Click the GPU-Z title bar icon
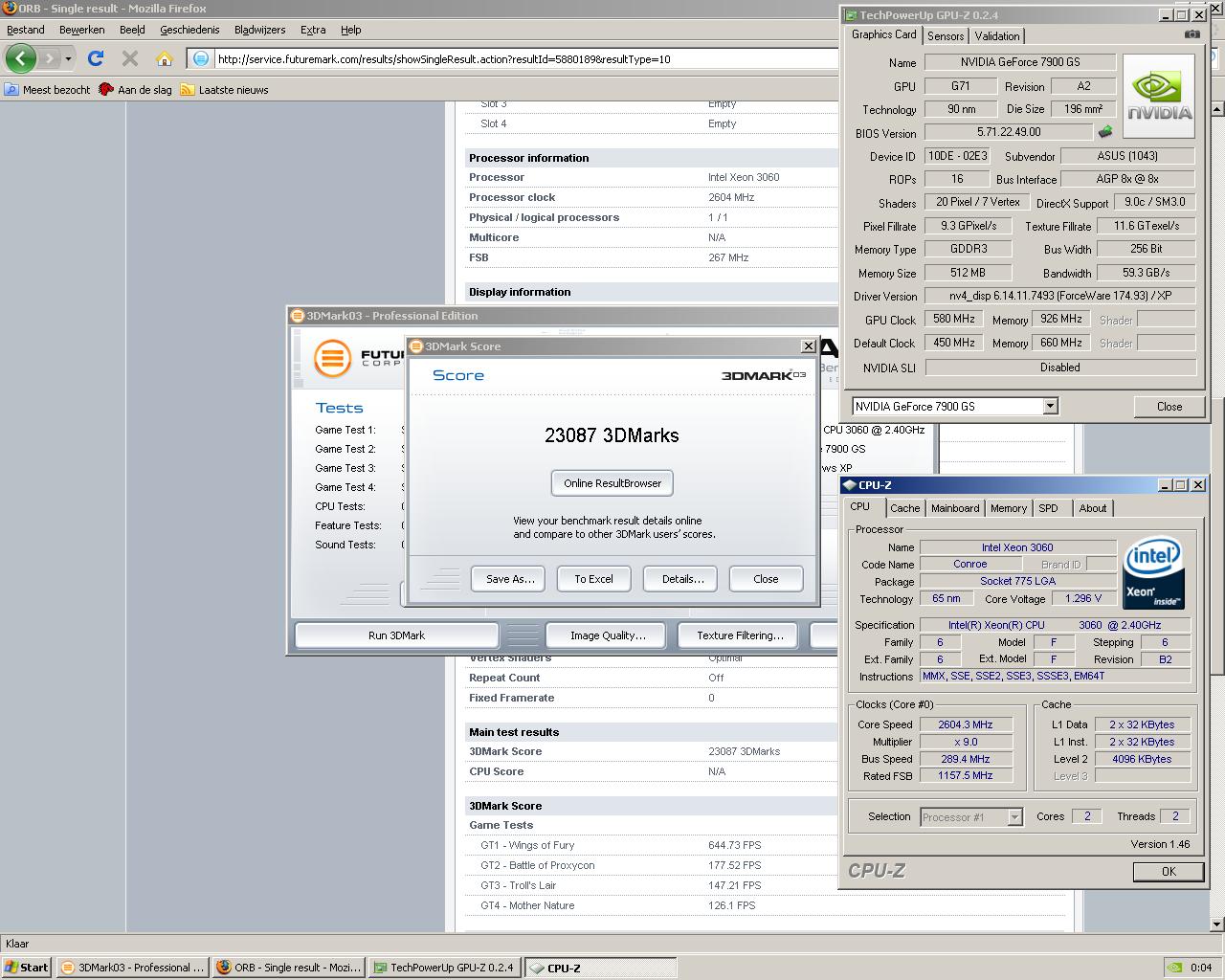1225x980 pixels. pyautogui.click(x=851, y=14)
